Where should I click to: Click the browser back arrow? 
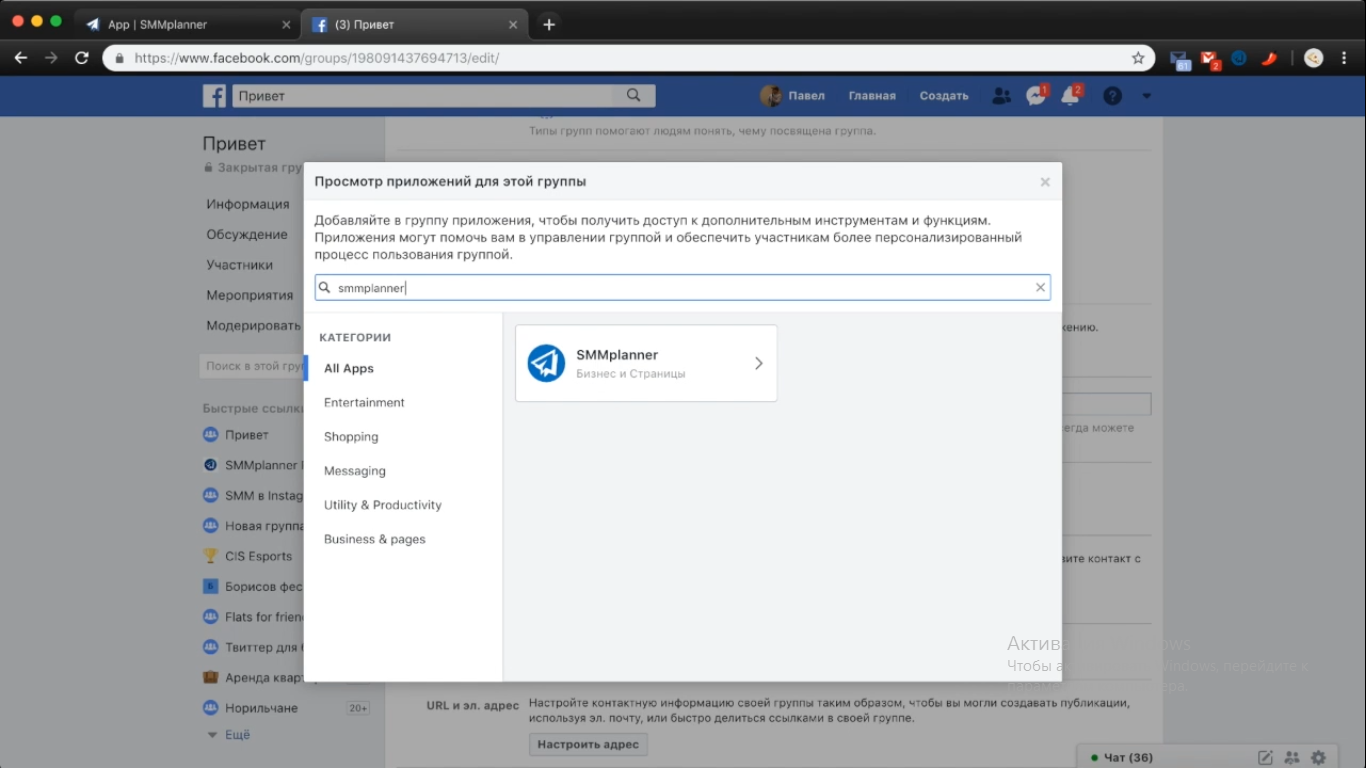(x=21, y=58)
